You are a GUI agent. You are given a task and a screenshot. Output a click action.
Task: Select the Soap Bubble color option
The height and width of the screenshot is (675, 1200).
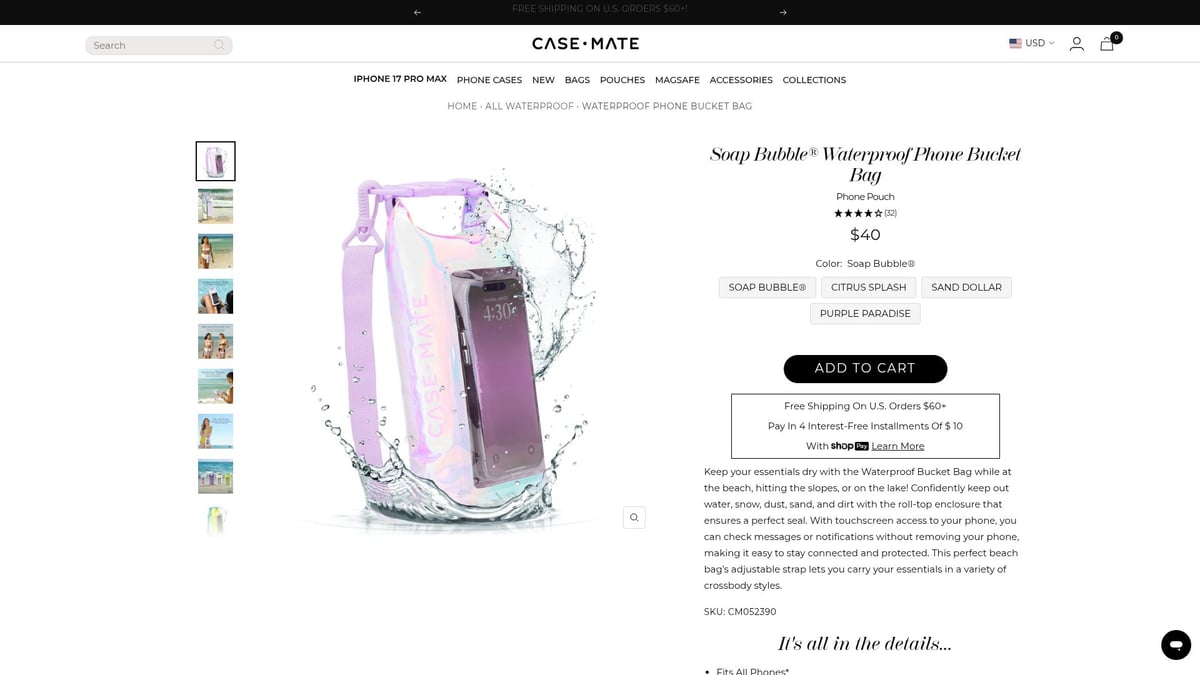coord(767,287)
